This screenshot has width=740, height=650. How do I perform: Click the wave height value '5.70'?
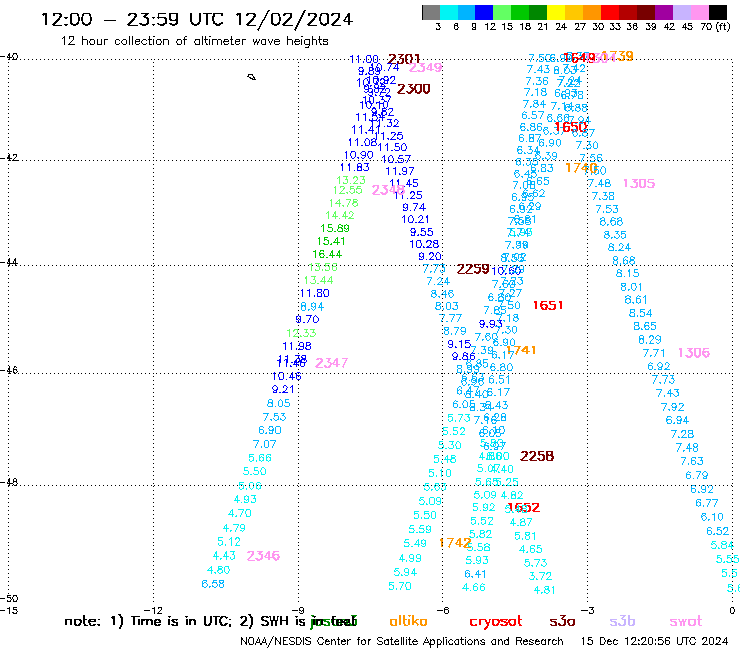pyautogui.click(x=400, y=586)
